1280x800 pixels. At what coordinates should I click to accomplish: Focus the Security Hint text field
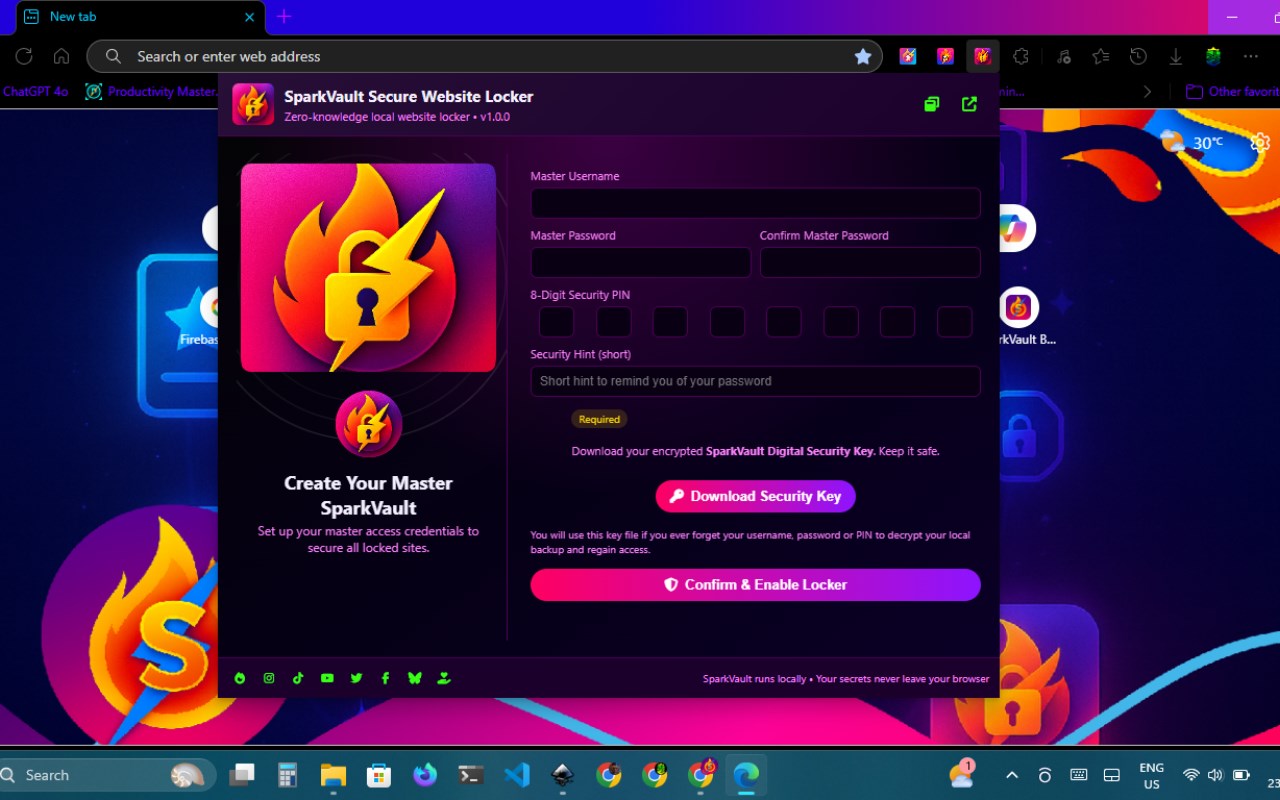coord(755,381)
